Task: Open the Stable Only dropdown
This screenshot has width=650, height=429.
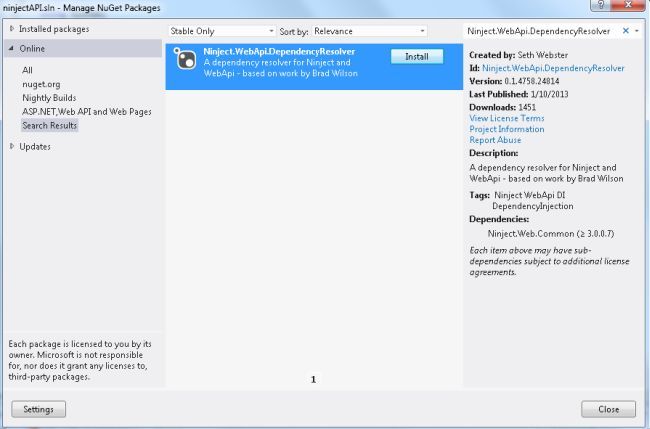Action: [x=222, y=31]
